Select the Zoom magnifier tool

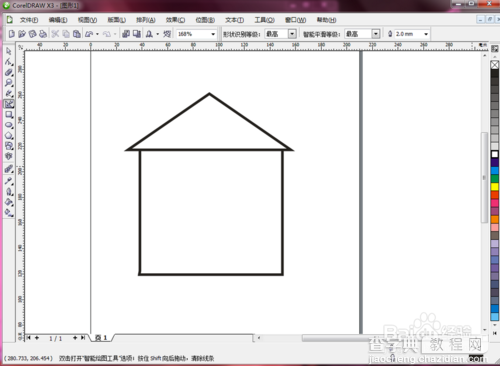pos(9,82)
